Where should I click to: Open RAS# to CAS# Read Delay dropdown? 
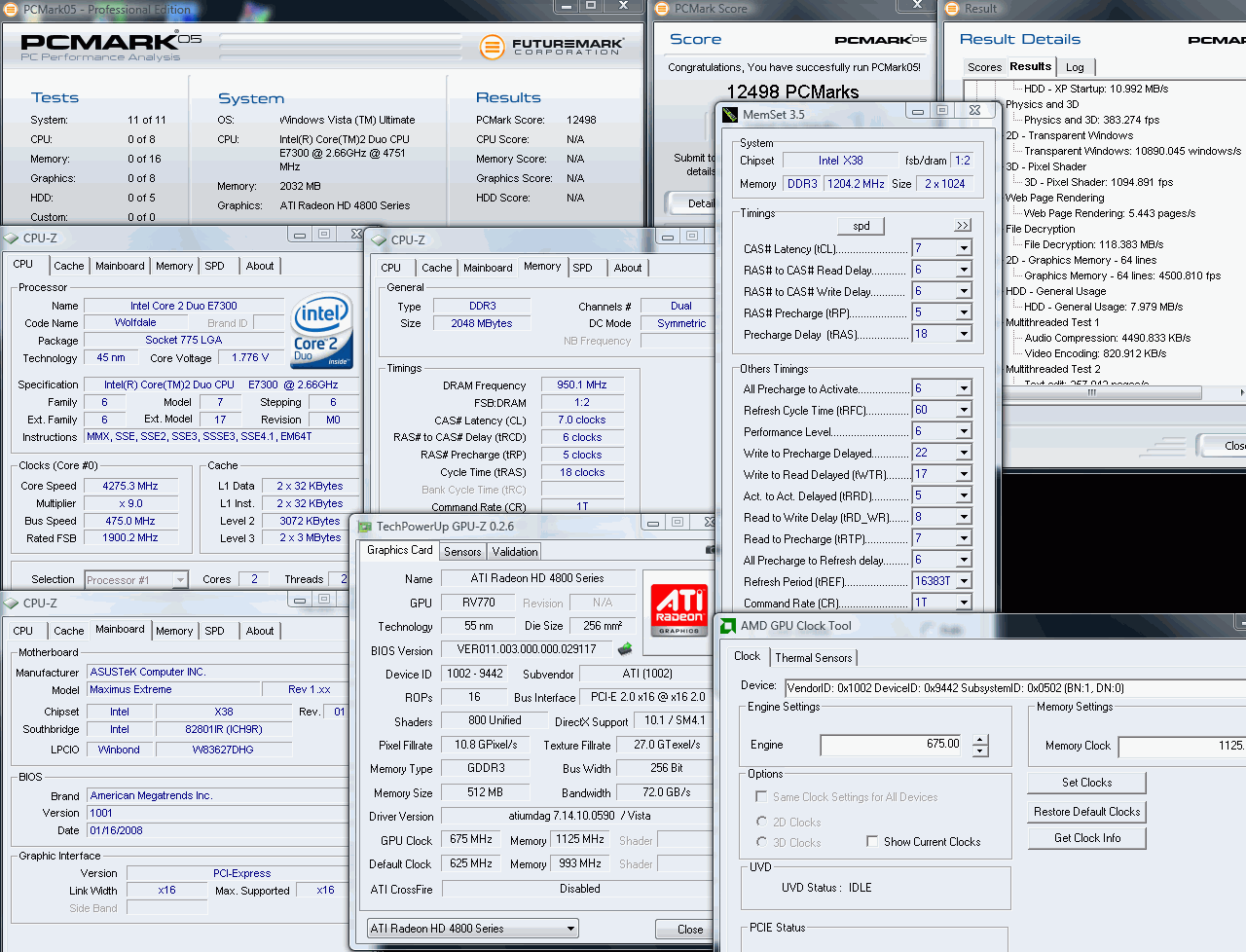964,270
